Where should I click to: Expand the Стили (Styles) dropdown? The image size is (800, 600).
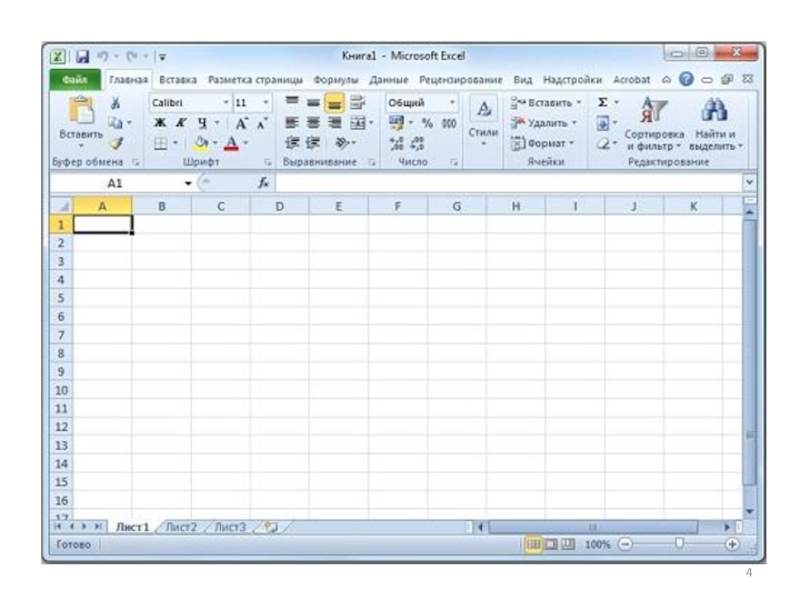[x=483, y=144]
